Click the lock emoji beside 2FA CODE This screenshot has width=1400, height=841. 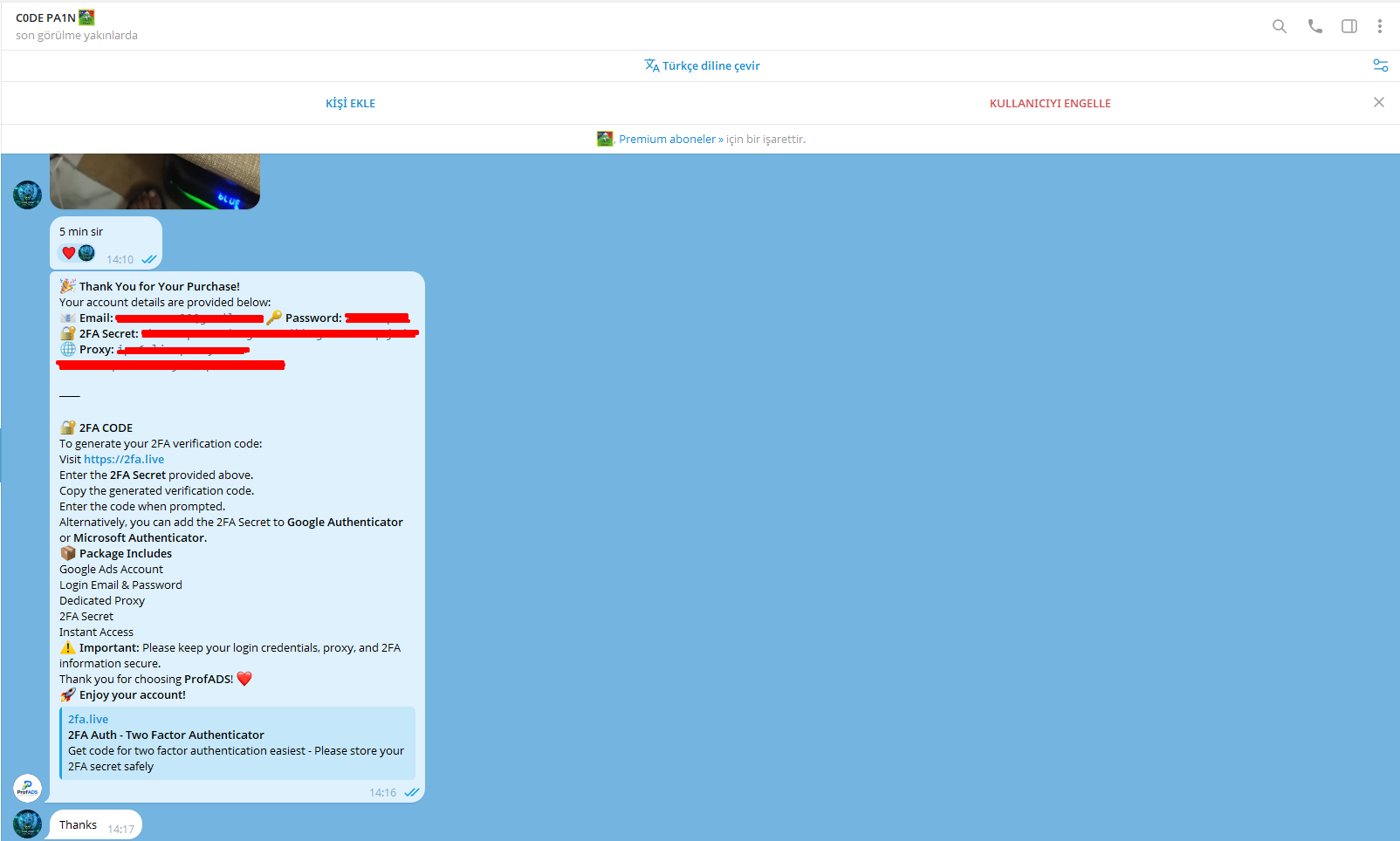coord(68,427)
